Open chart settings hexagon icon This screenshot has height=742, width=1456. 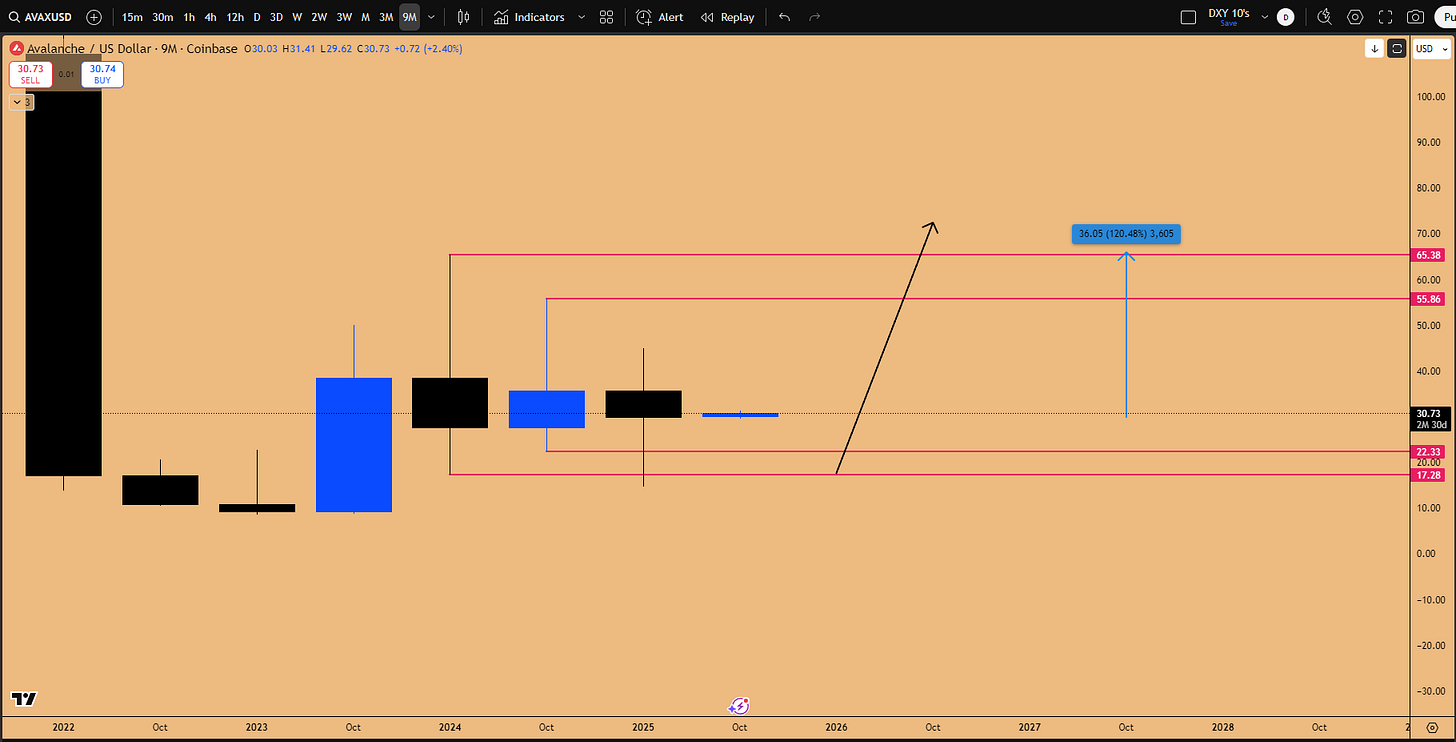click(1355, 17)
